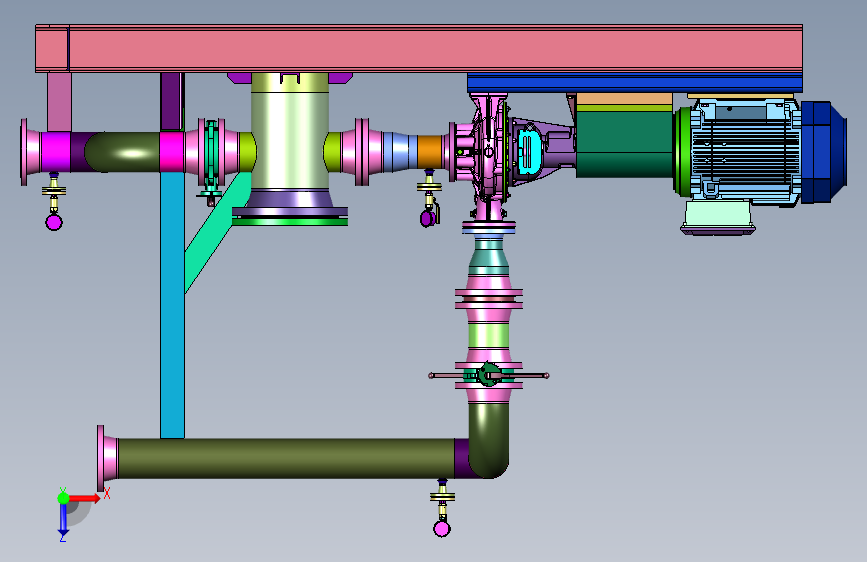
Task: Select the magenta ring above the cyan column
Action: tap(172, 152)
